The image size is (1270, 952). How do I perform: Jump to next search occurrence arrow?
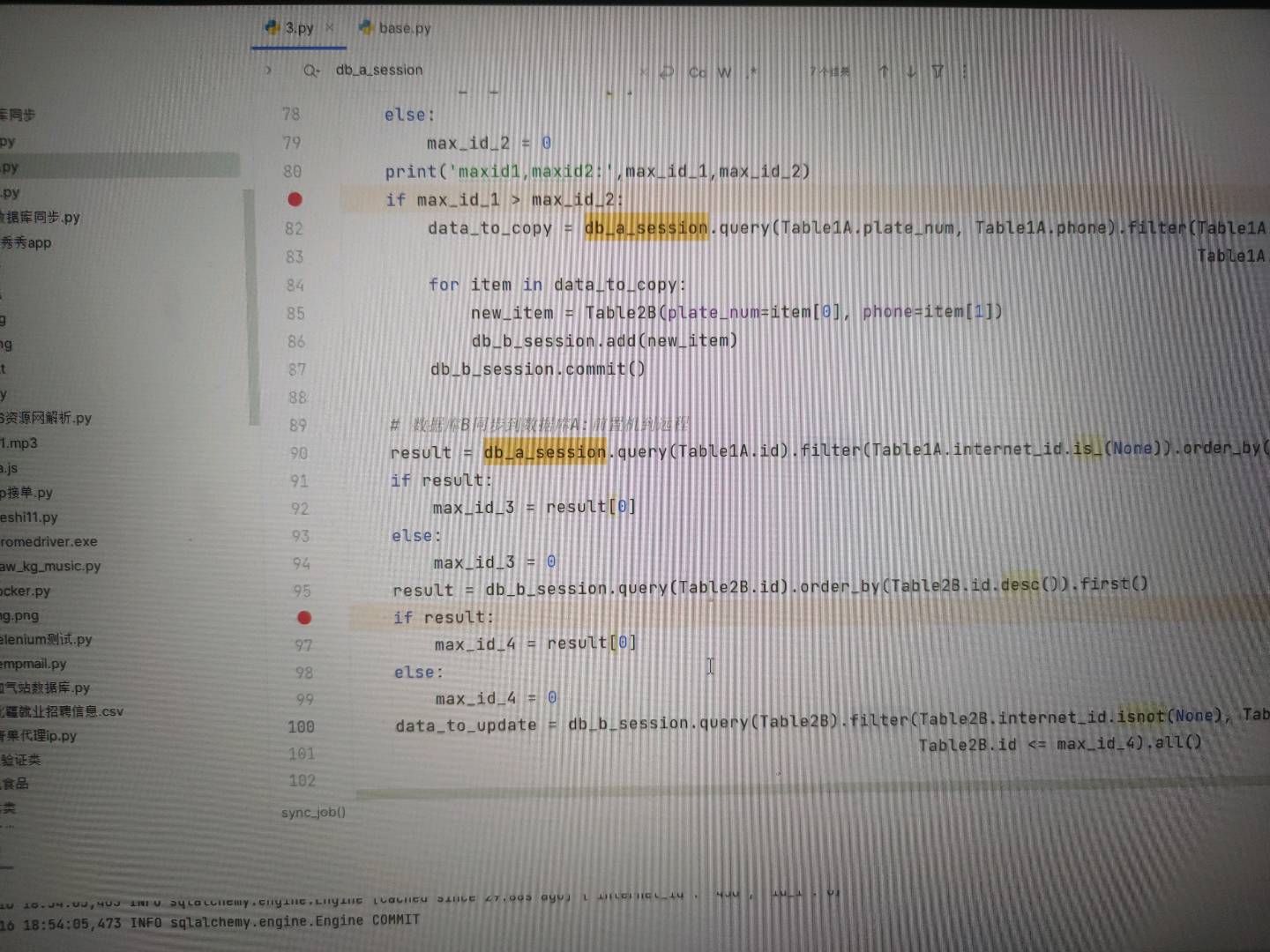coord(911,71)
